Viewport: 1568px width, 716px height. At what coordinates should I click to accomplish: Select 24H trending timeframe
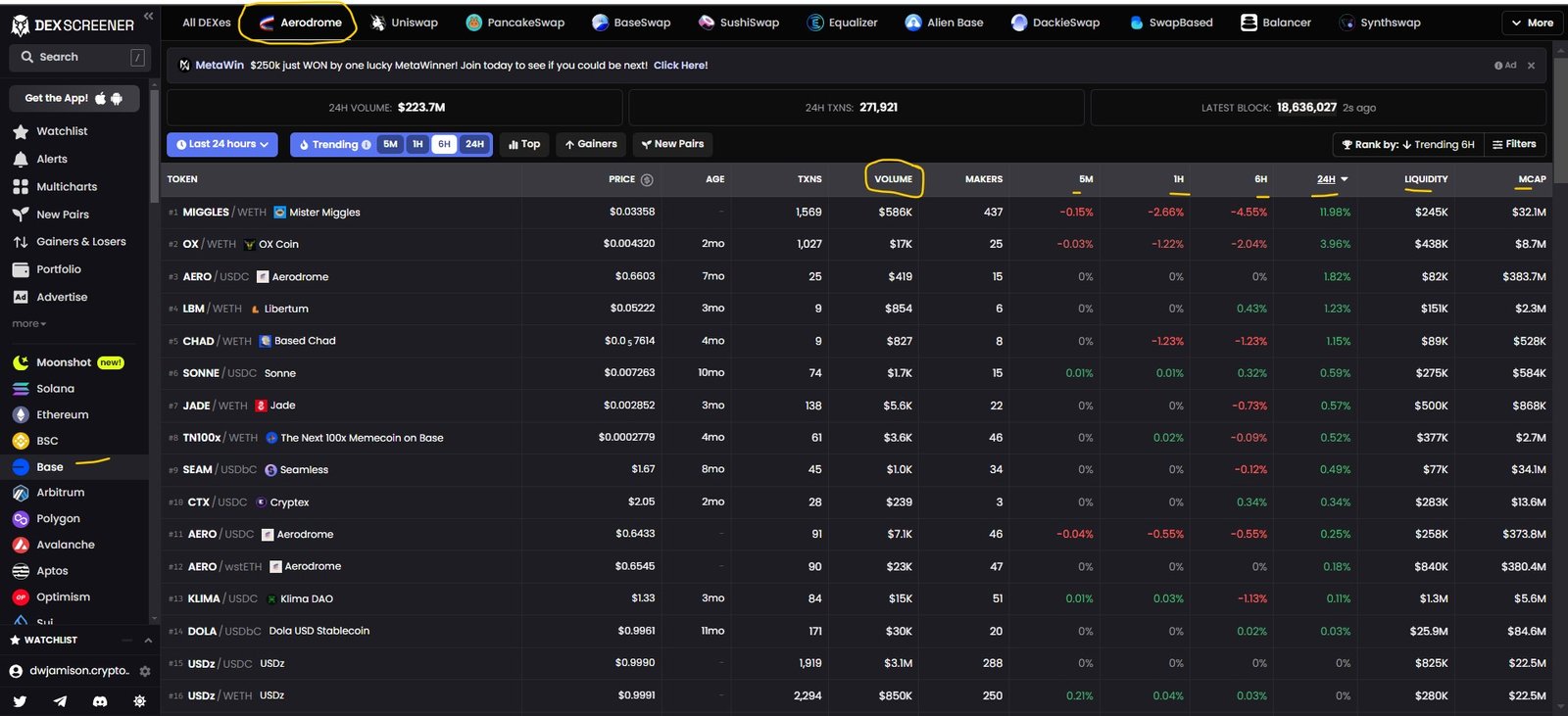pos(474,144)
